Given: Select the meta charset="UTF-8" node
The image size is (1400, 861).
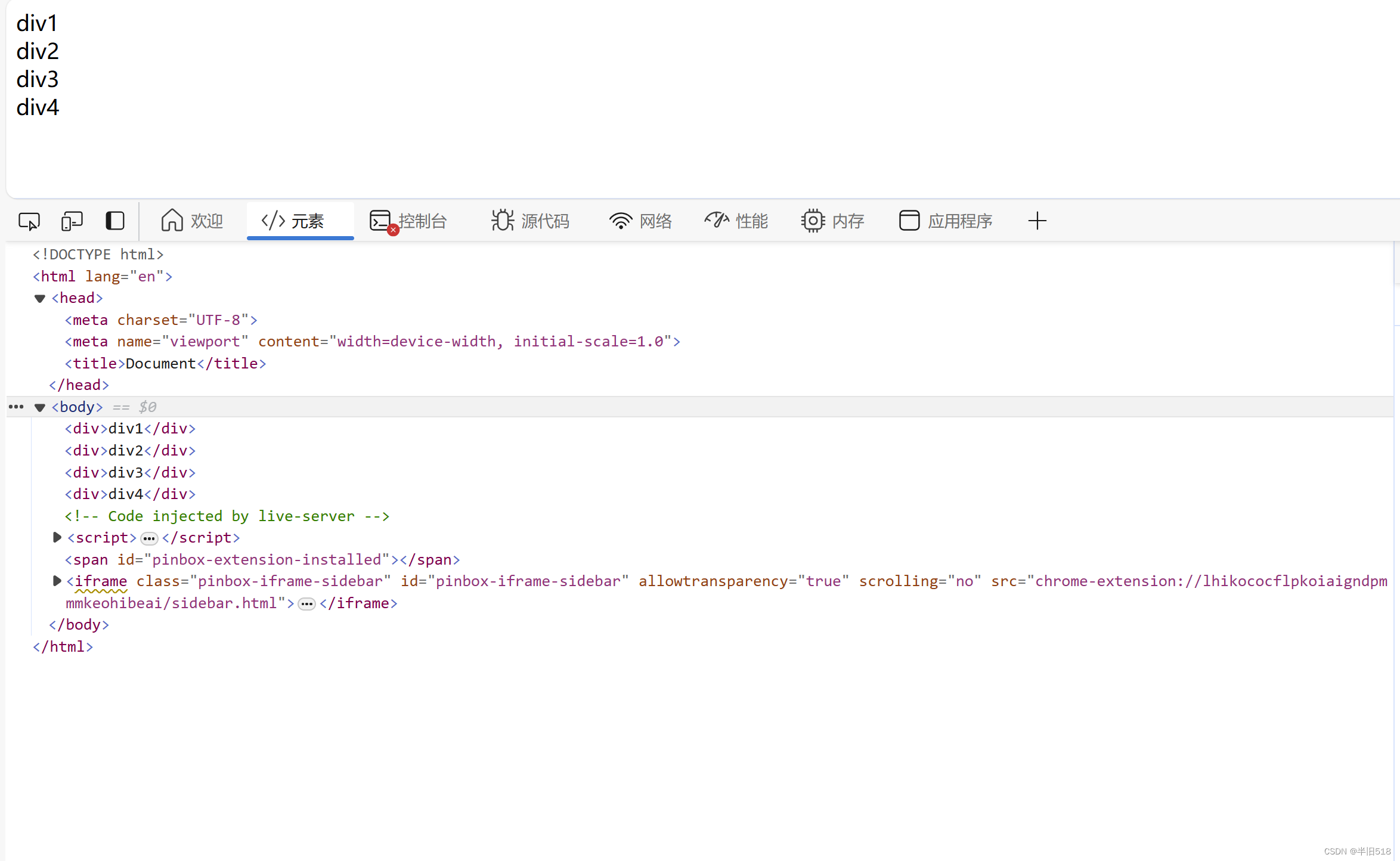Looking at the screenshot, I should click(161, 320).
